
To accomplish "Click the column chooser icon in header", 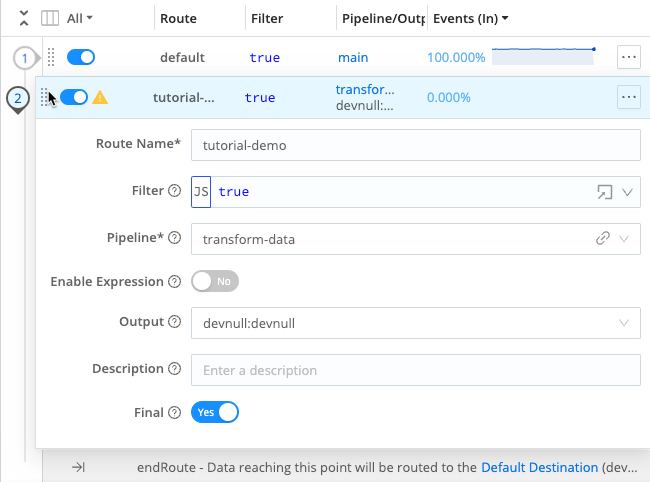I will click(x=49, y=18).
